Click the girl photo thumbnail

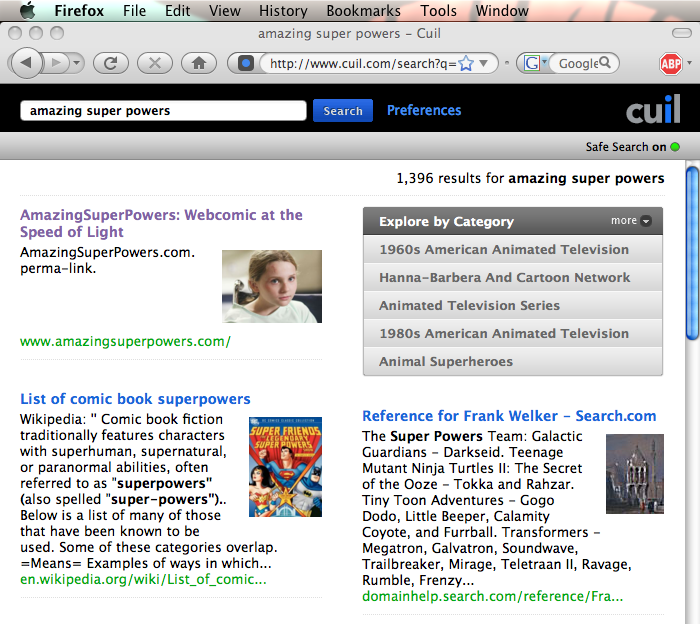(272, 286)
